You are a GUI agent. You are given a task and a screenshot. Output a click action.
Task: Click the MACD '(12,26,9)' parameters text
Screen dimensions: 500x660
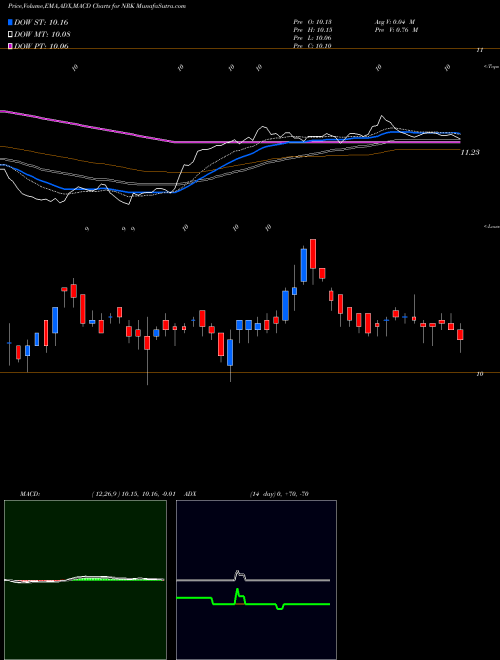[x=106, y=494]
